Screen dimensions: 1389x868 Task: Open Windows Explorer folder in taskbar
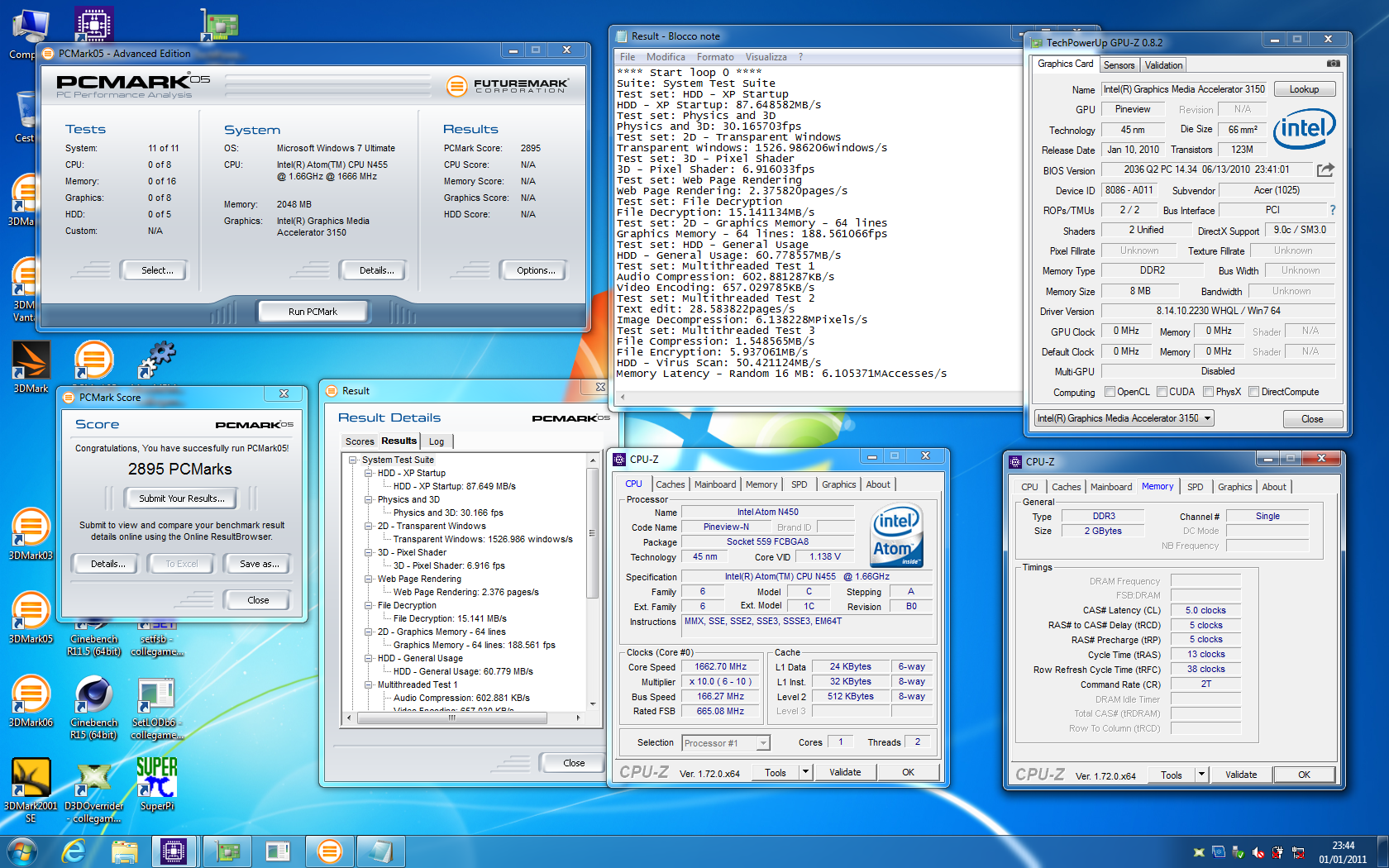click(x=124, y=851)
